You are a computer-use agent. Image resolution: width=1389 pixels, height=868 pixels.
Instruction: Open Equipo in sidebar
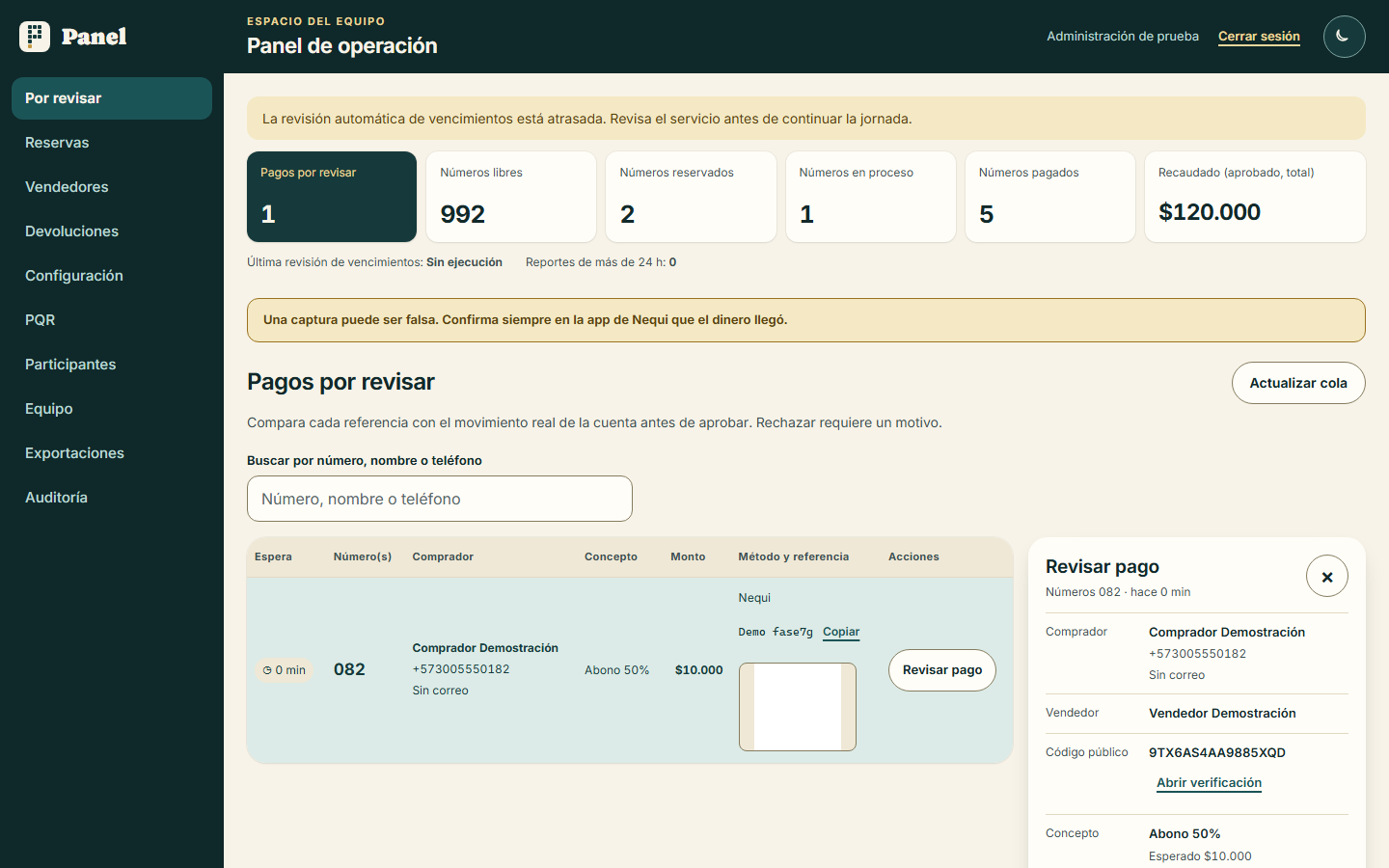pyautogui.click(x=112, y=409)
